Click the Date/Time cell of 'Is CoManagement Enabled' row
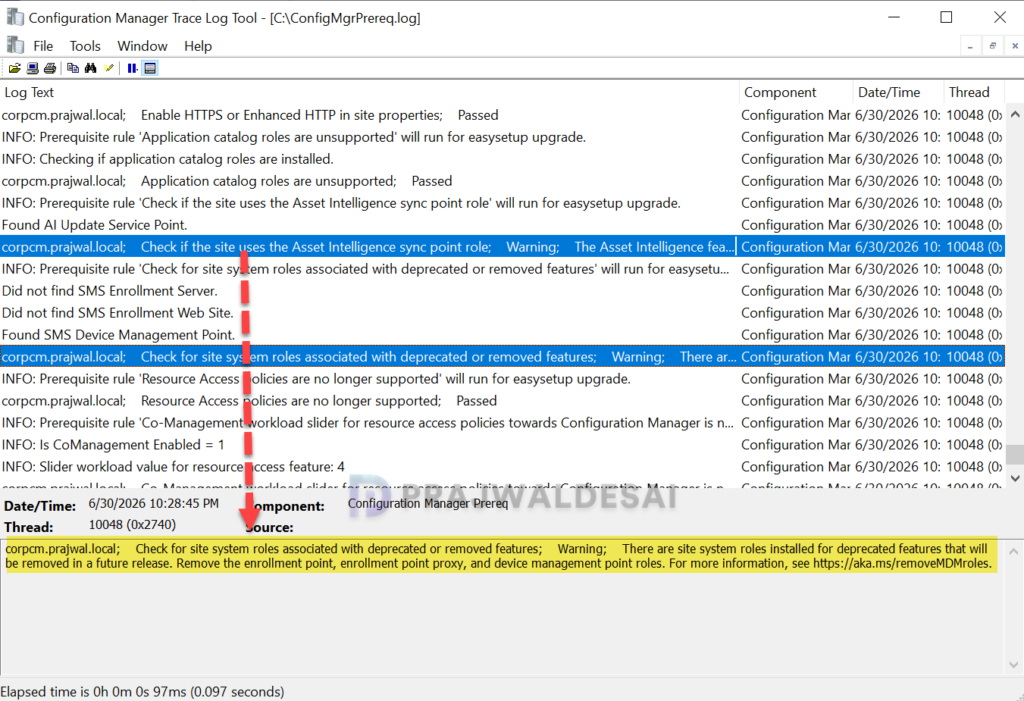Screen dimensions: 1024x701 click(x=898, y=445)
